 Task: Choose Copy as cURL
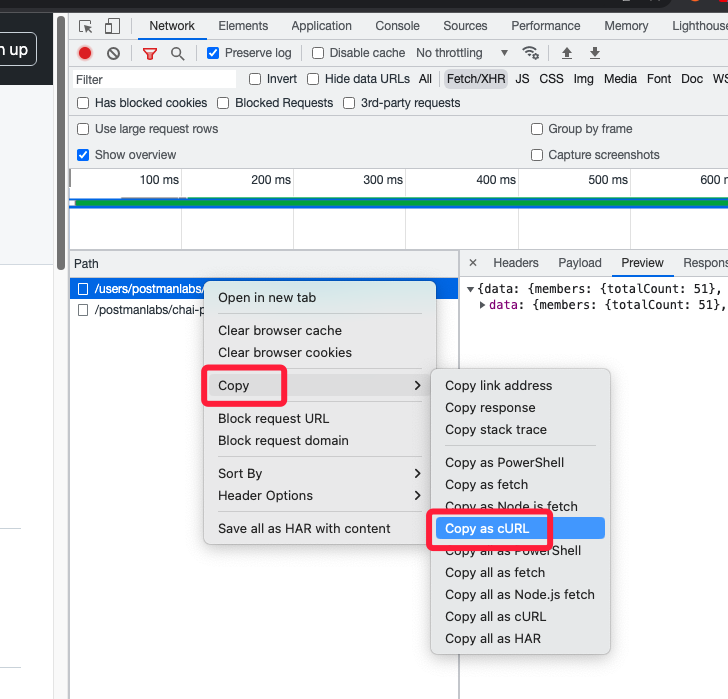coord(520,528)
